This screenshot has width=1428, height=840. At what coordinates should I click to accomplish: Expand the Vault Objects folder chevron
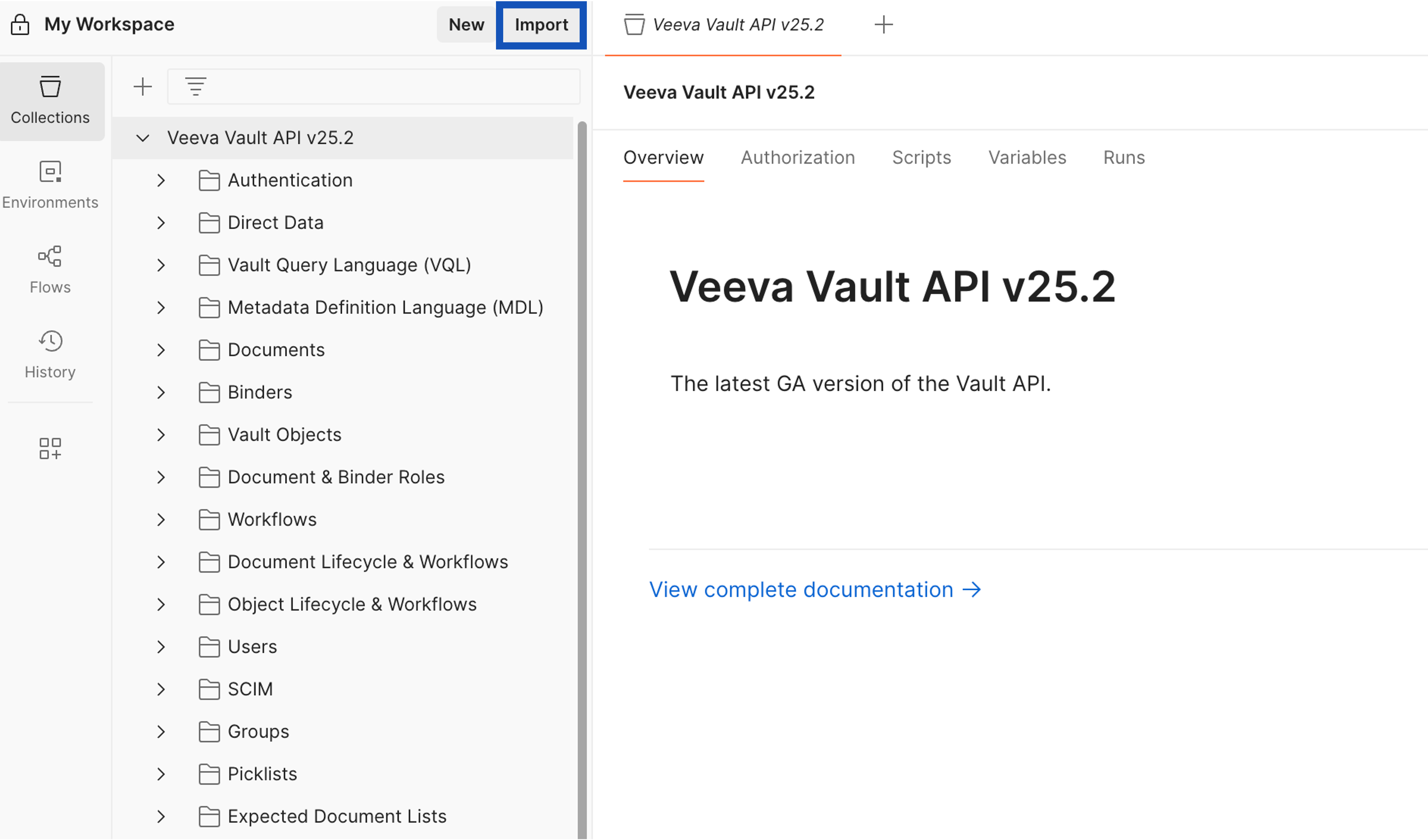coord(161,434)
